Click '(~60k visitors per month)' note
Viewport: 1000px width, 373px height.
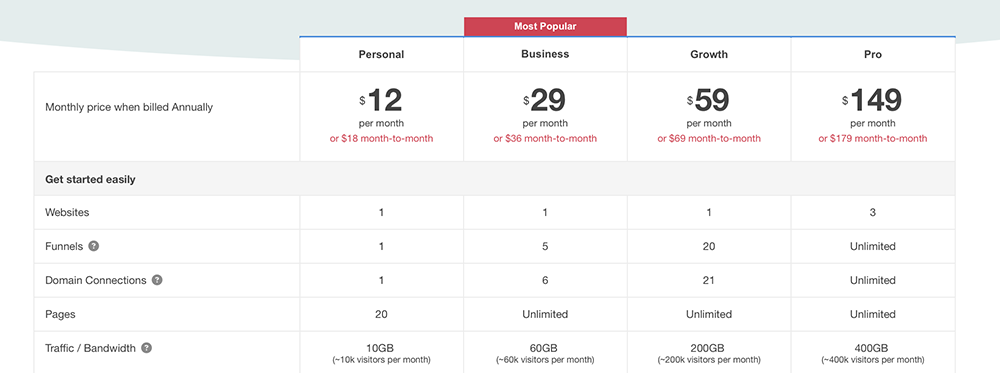coord(545,360)
